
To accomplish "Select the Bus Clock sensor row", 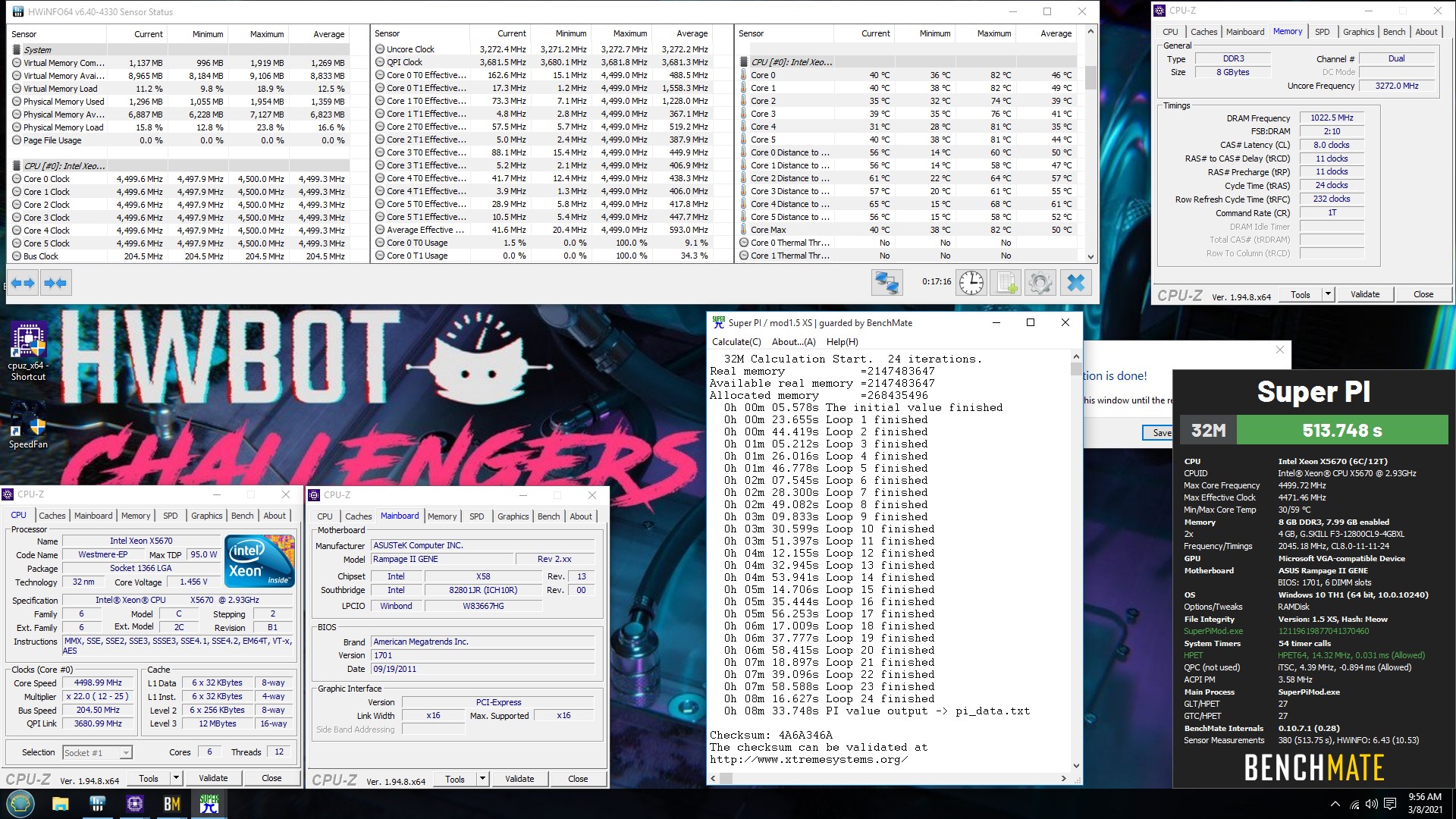I will pos(180,256).
